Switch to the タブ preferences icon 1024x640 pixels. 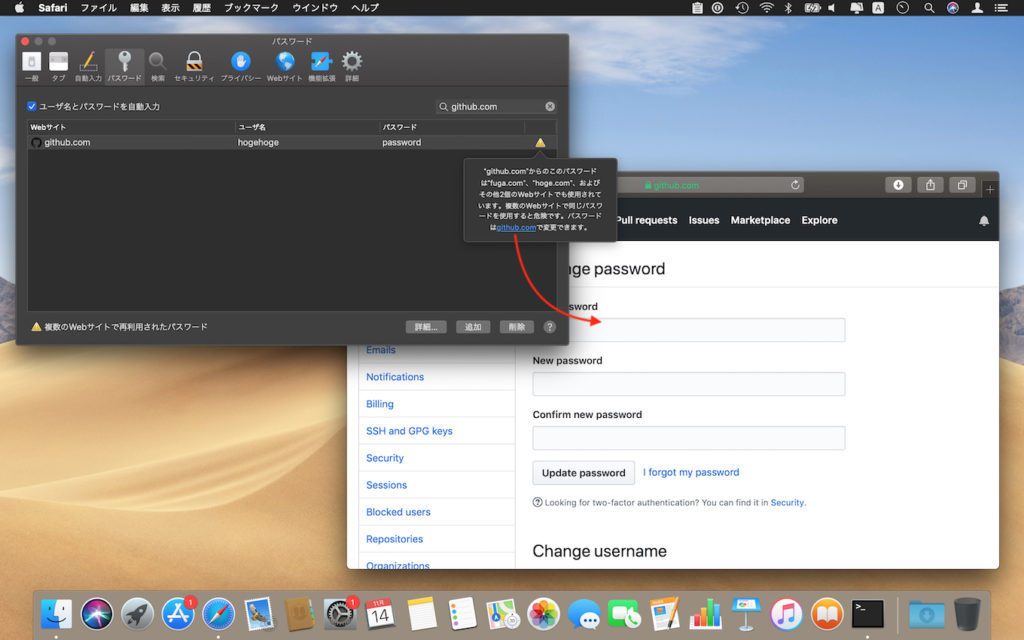[x=57, y=62]
